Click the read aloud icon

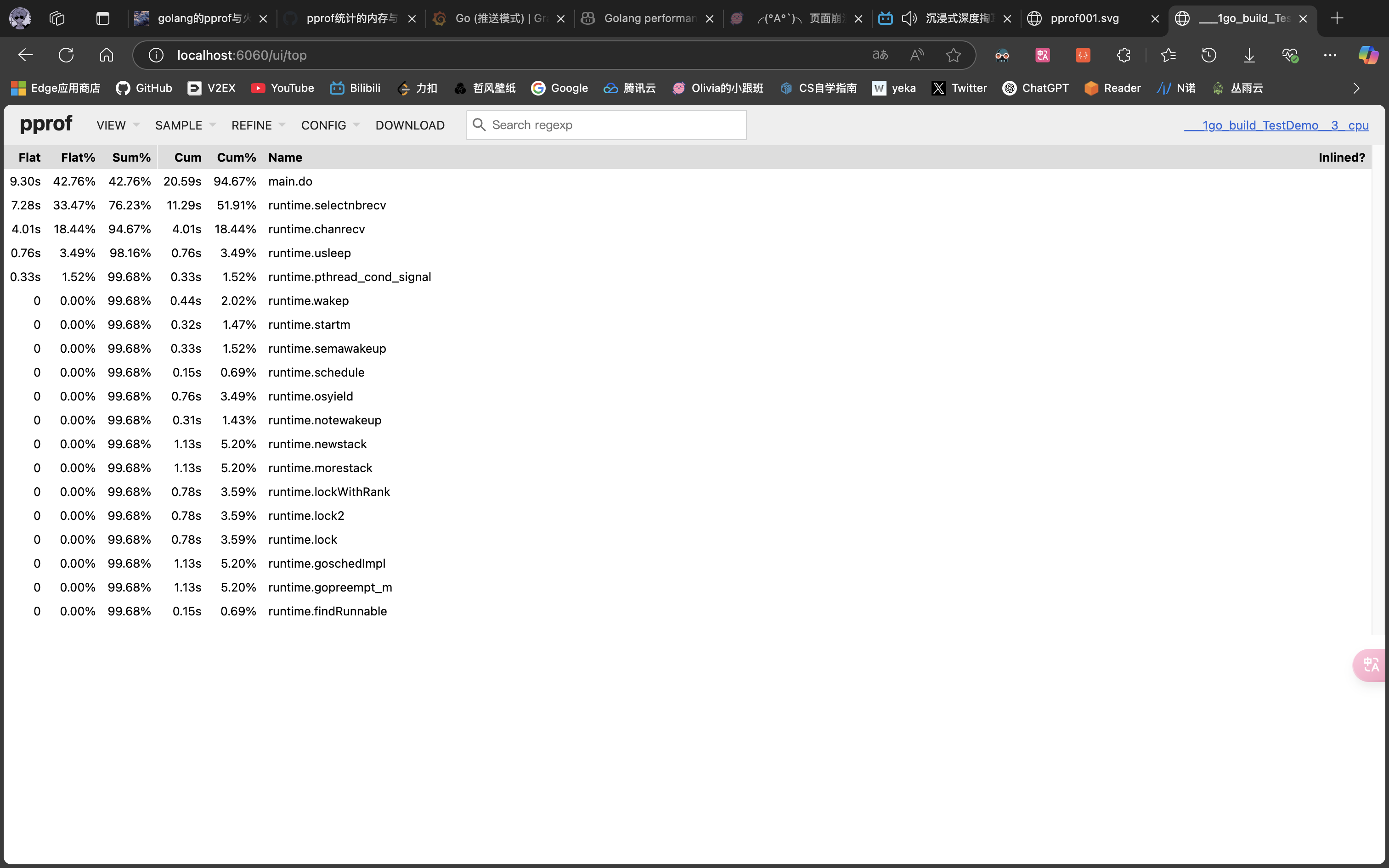pyautogui.click(x=917, y=55)
